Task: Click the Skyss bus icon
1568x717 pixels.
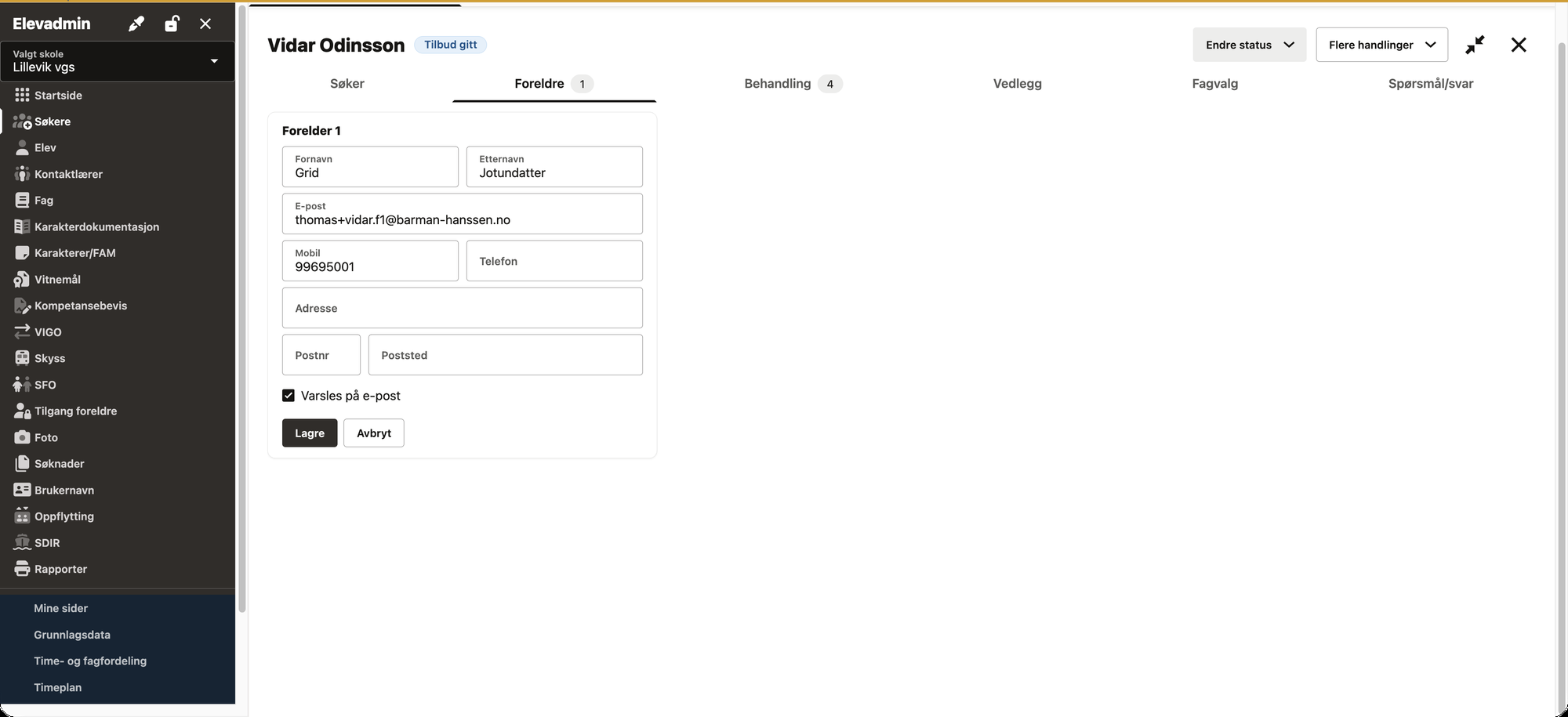Action: coord(22,358)
